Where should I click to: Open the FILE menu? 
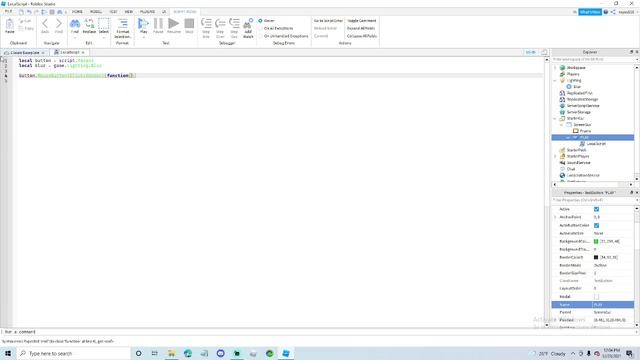click(x=8, y=11)
